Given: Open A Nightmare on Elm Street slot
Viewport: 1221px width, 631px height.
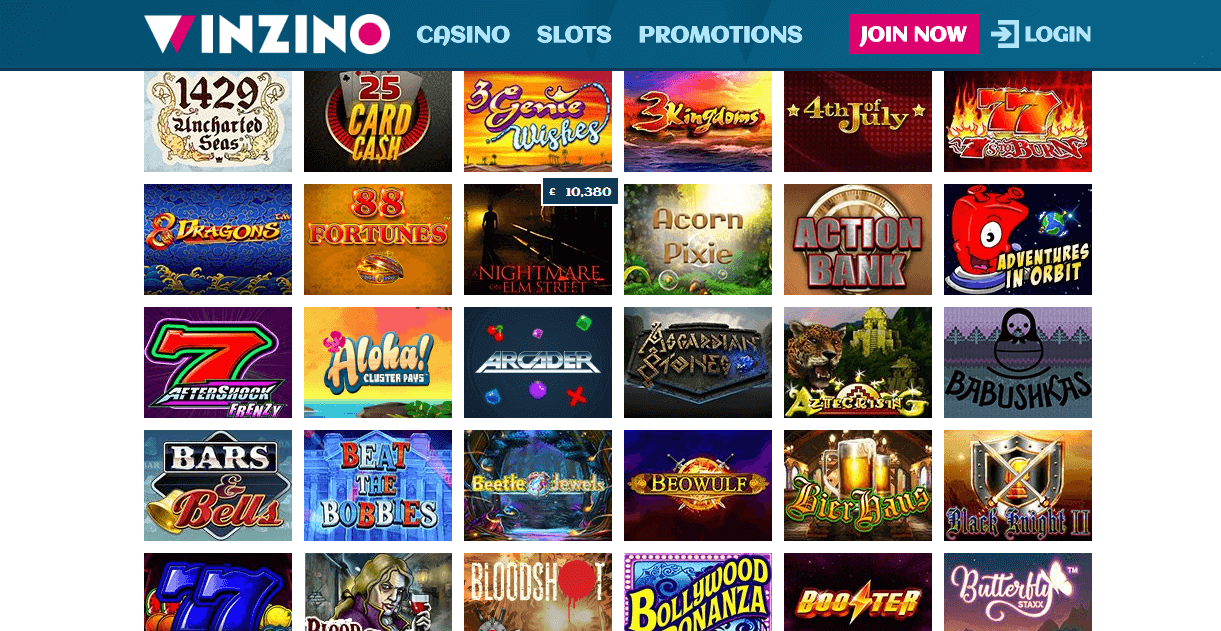Looking at the screenshot, I should (x=538, y=240).
